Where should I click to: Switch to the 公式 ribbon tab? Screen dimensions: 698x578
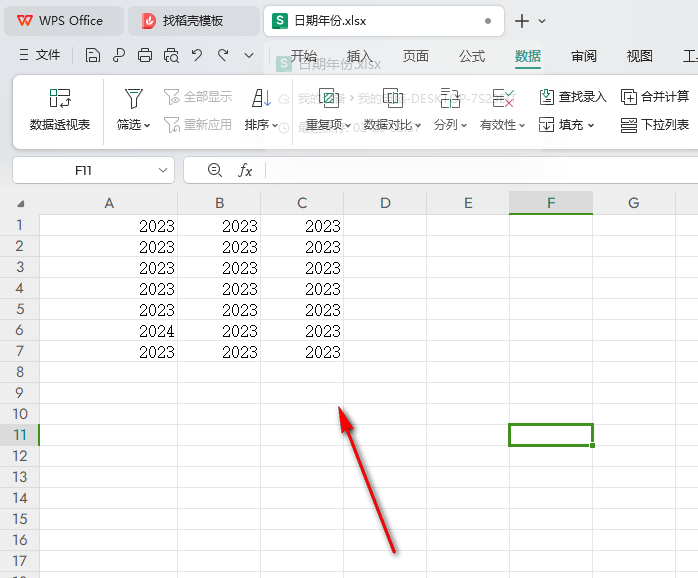tap(472, 56)
